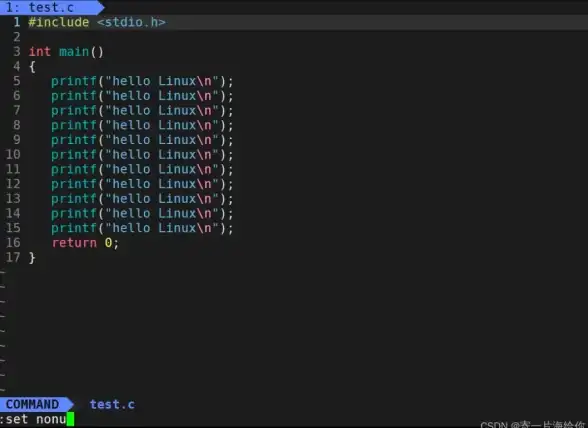
Task: Click empty line number 2
Action: tap(17, 37)
